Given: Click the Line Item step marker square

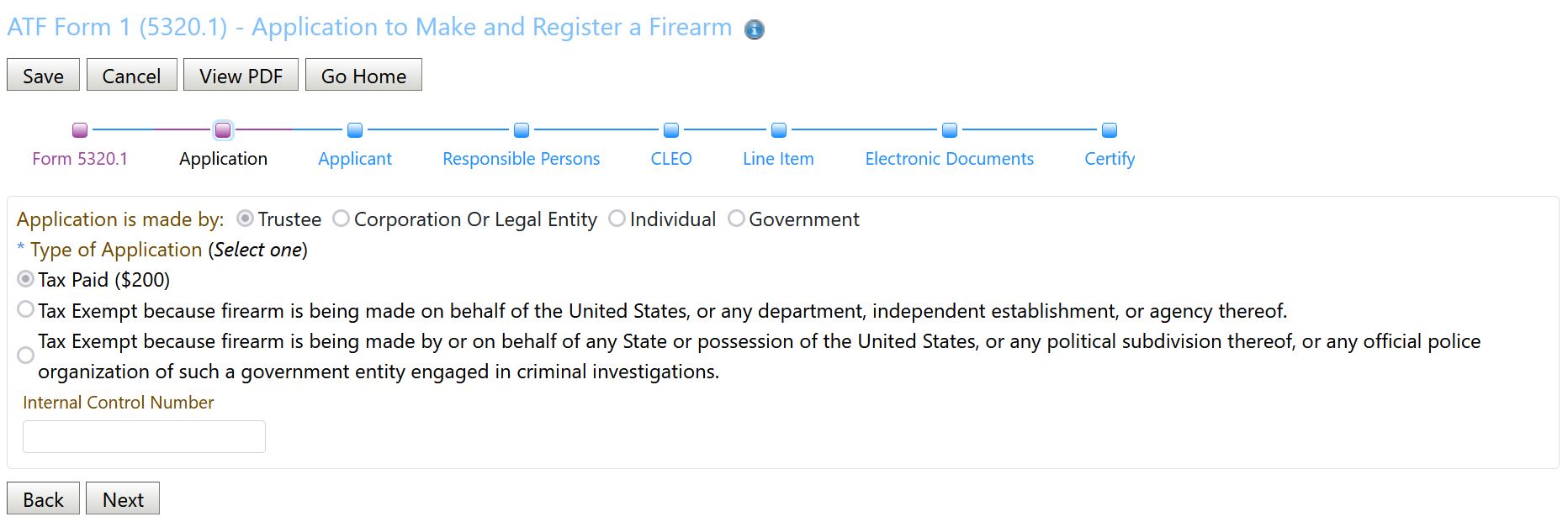Looking at the screenshot, I should (779, 130).
